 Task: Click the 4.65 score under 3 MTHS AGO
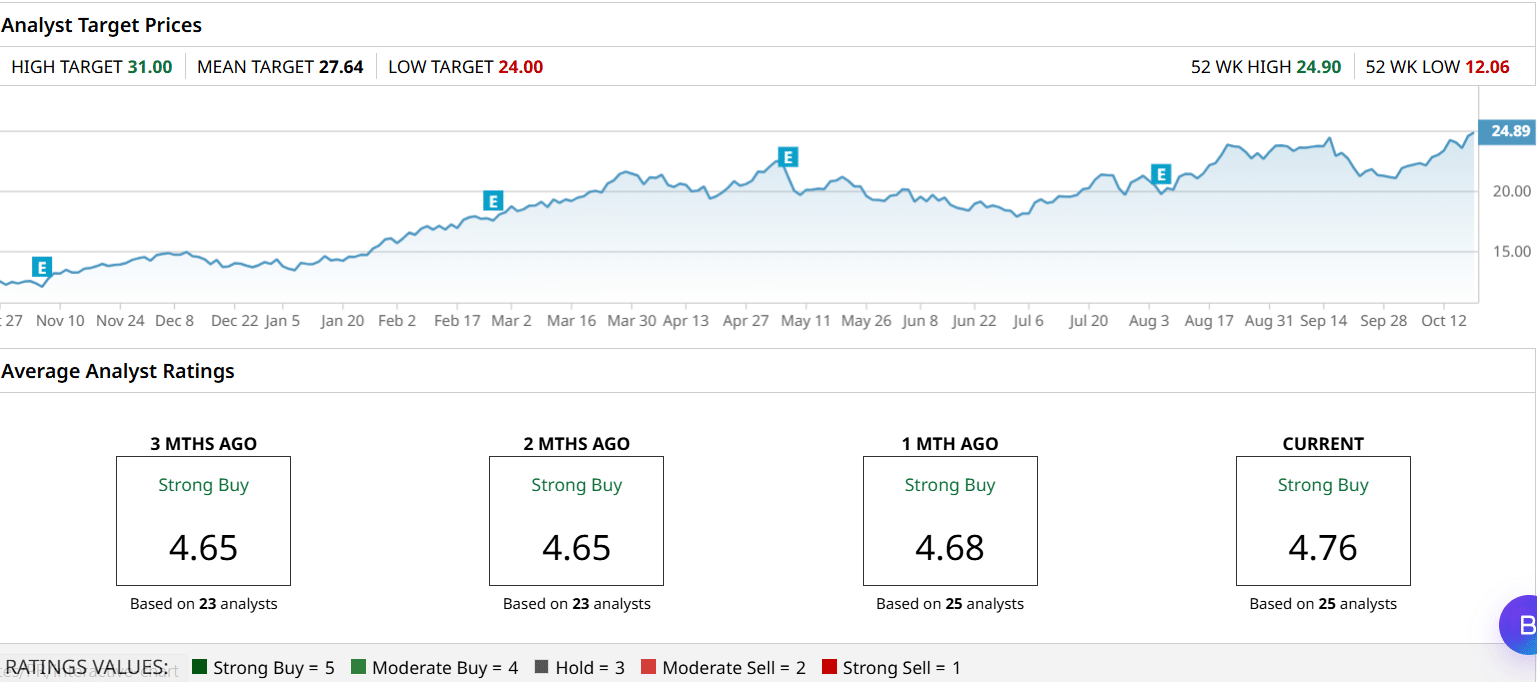(x=203, y=548)
